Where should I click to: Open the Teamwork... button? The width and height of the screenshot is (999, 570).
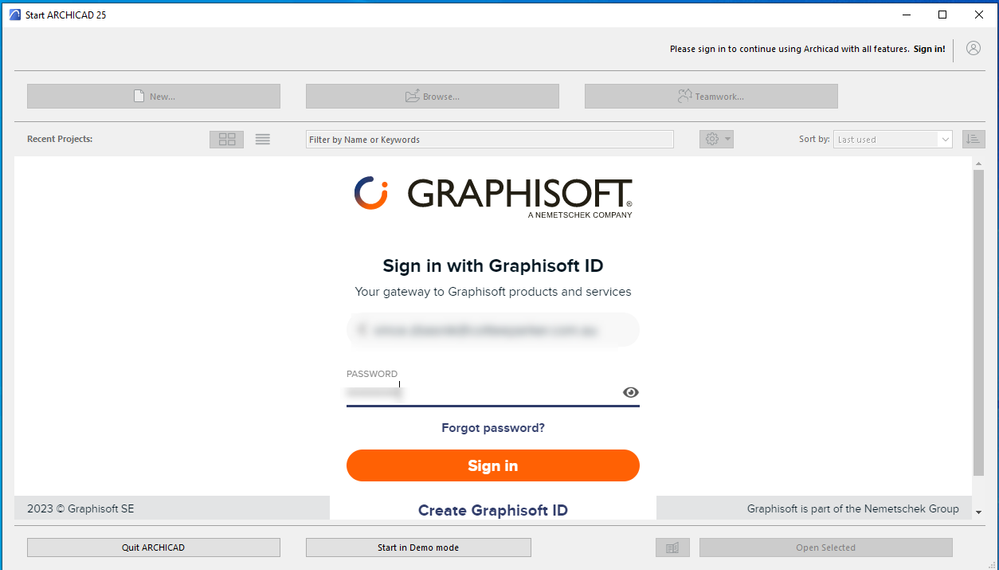(711, 96)
